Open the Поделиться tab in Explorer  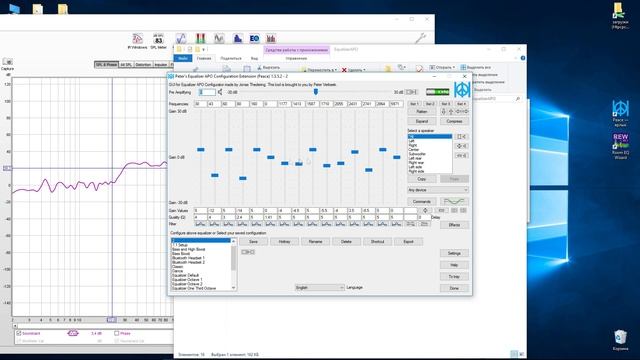click(x=231, y=58)
